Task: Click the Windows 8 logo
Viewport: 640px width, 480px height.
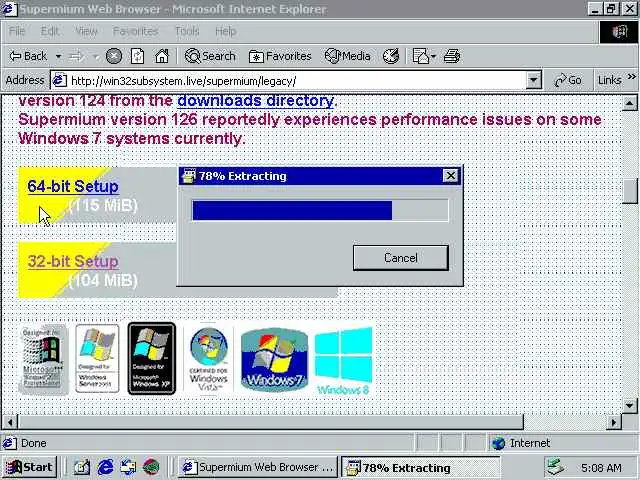Action: pos(343,361)
